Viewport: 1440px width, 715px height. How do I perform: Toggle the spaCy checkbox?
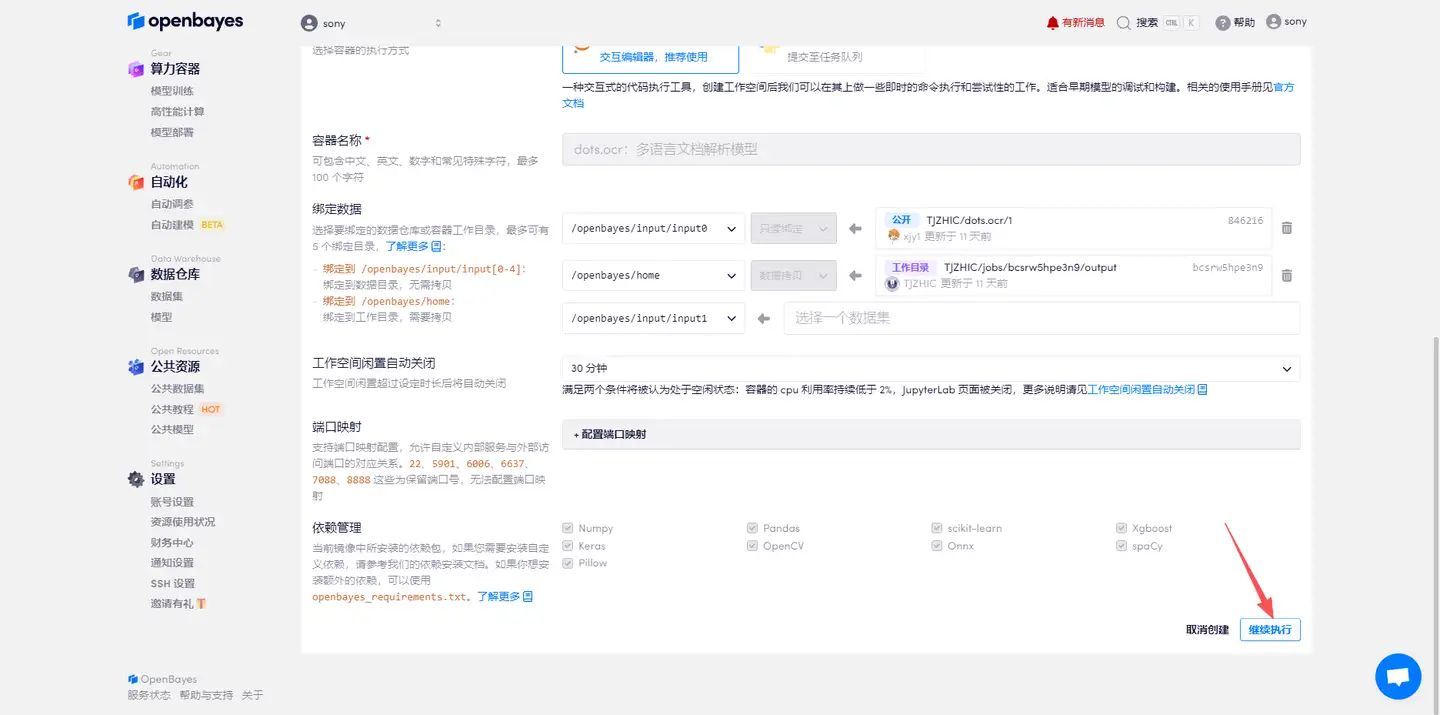(x=1122, y=546)
